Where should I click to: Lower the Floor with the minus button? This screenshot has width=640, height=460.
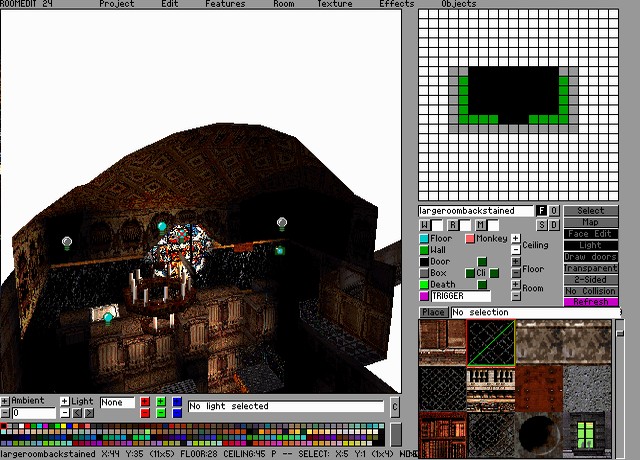516,274
